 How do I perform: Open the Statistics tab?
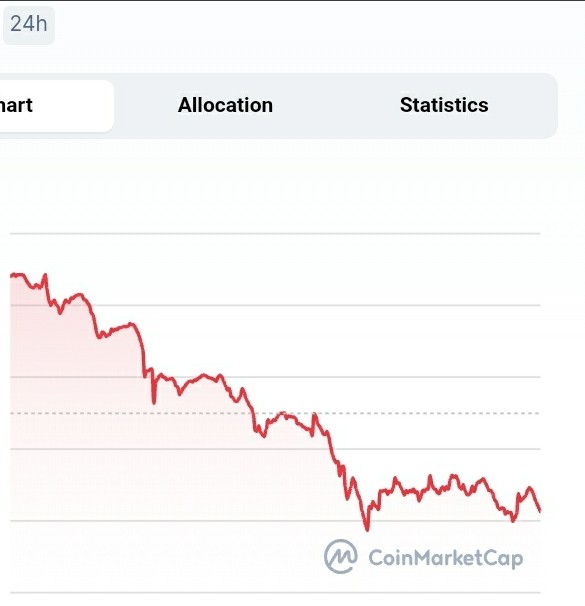click(x=444, y=105)
